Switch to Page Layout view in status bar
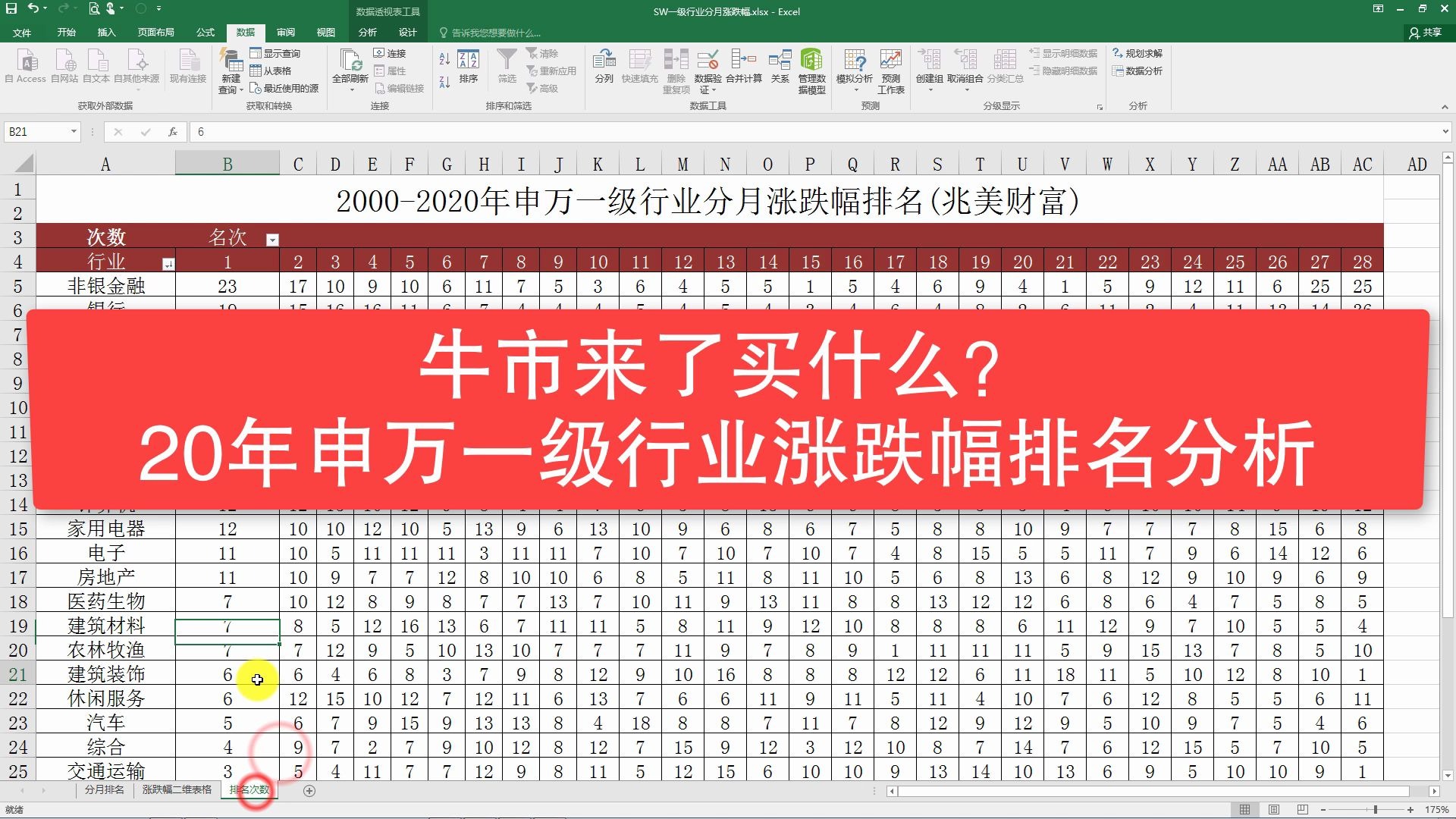This screenshot has height=819, width=1456. (1274, 810)
